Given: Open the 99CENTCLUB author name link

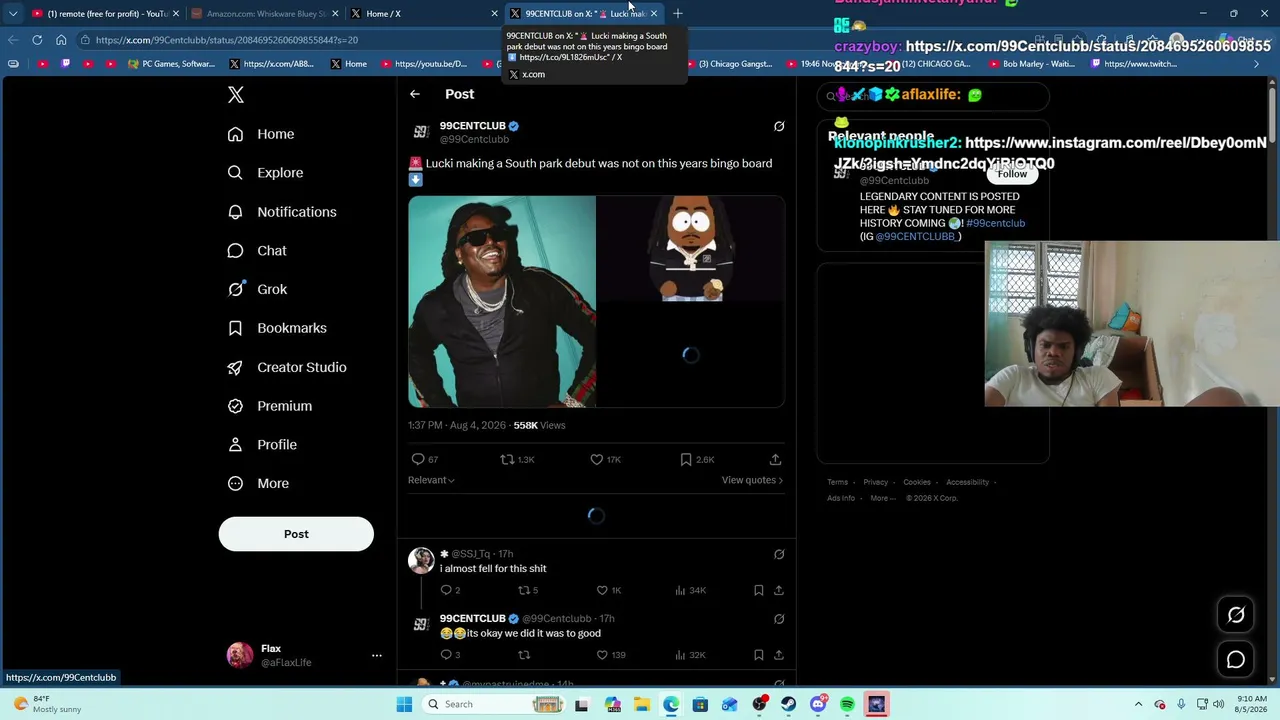Looking at the screenshot, I should point(473,126).
